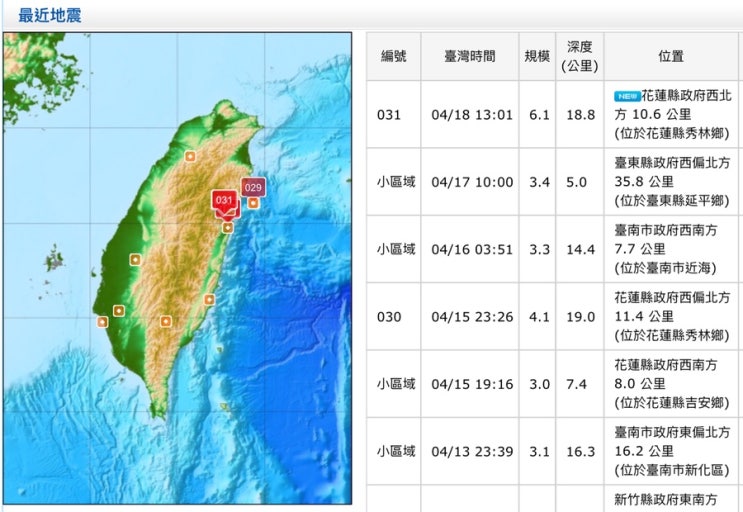The width and height of the screenshot is (743, 512).
Task: Sort by the 臺灣時間 column header
Action: coord(470,56)
